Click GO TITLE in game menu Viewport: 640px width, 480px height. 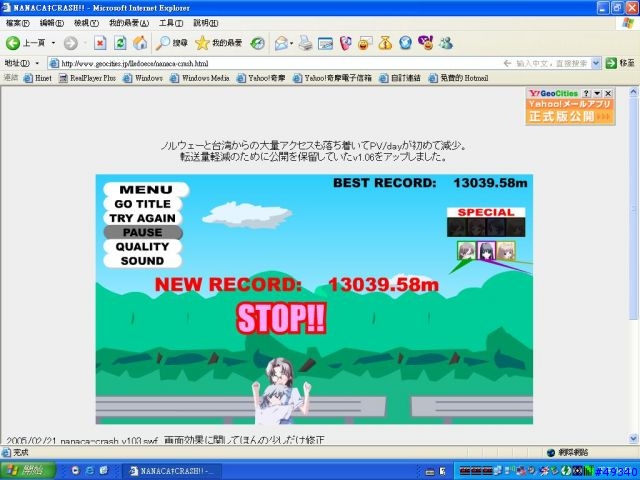tap(142, 204)
